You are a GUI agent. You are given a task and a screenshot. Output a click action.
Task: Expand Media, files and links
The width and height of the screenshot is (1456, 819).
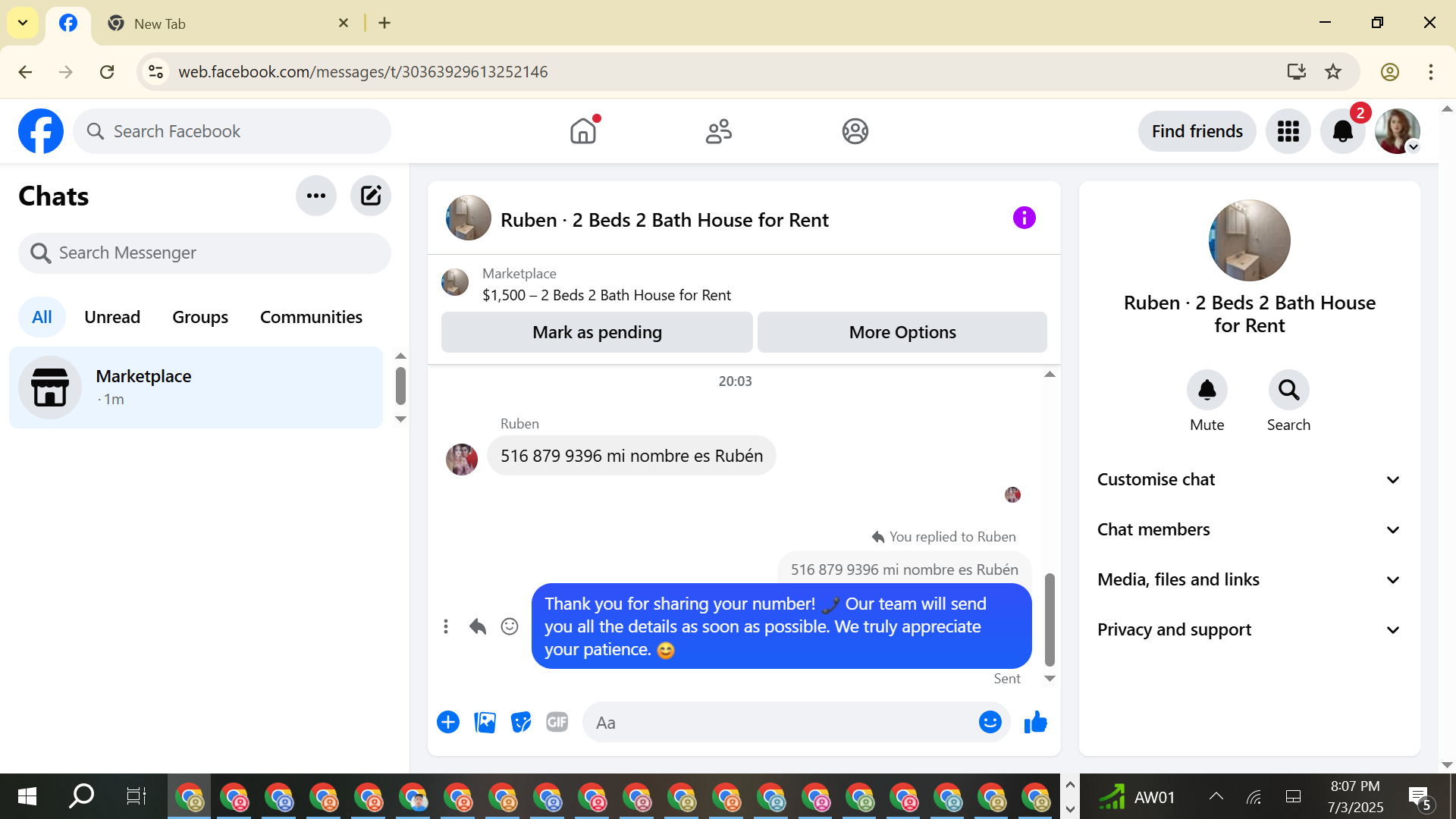tap(1248, 580)
